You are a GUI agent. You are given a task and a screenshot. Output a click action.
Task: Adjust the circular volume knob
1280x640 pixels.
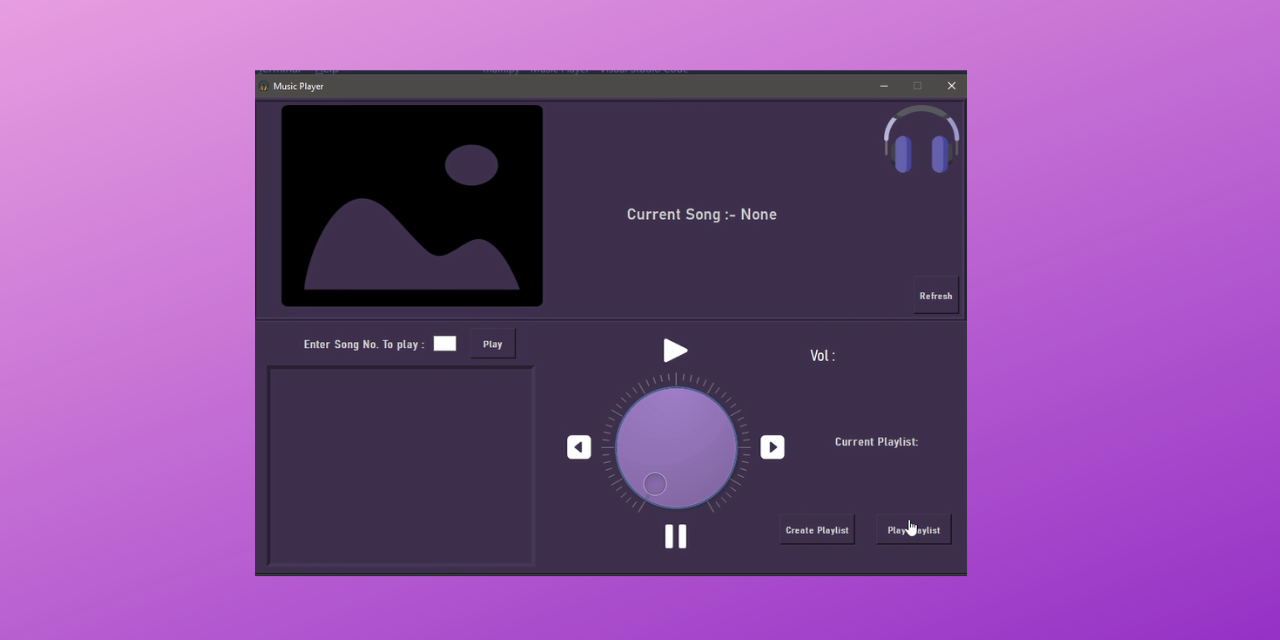[x=675, y=447]
